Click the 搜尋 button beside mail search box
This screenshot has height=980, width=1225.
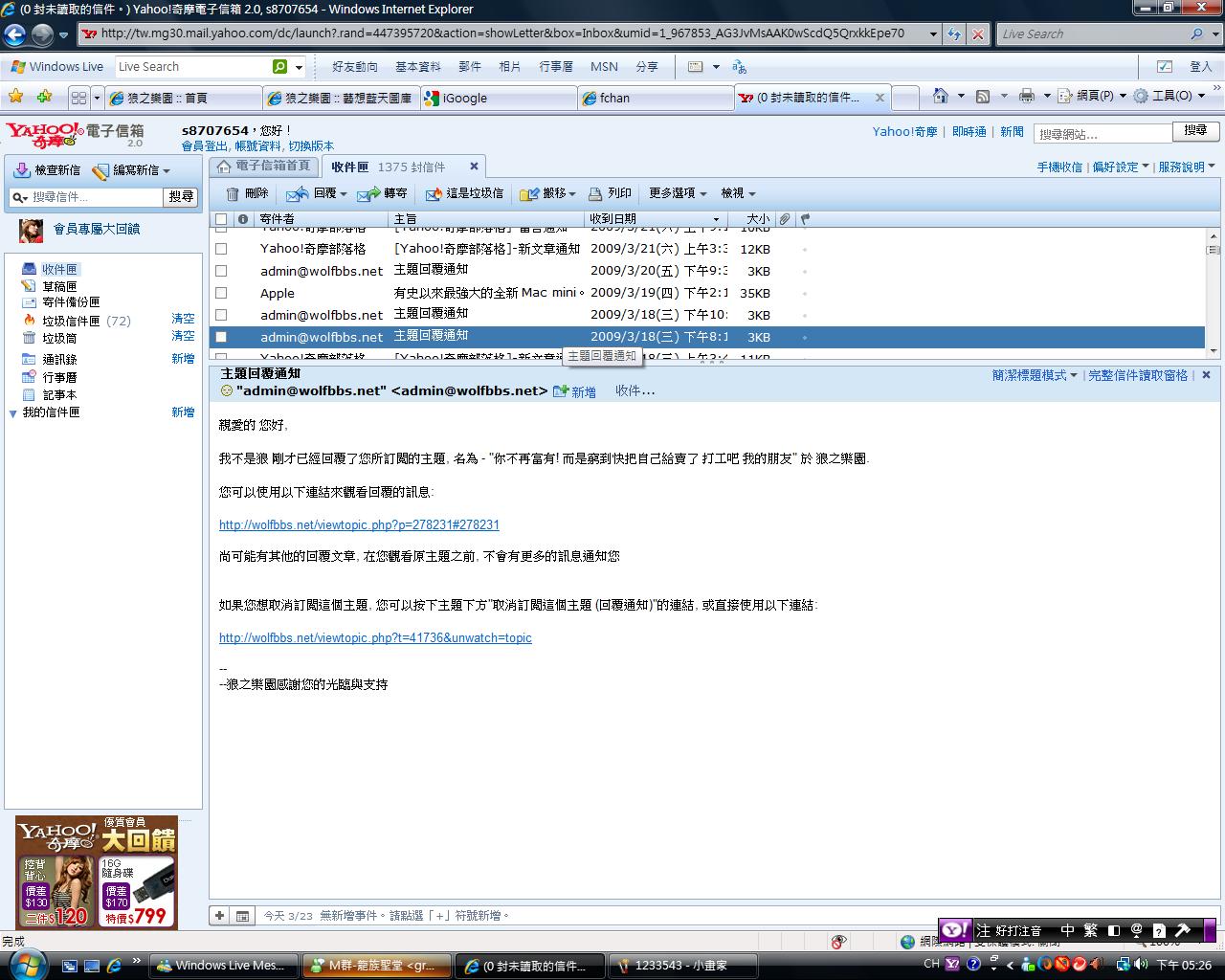[181, 197]
